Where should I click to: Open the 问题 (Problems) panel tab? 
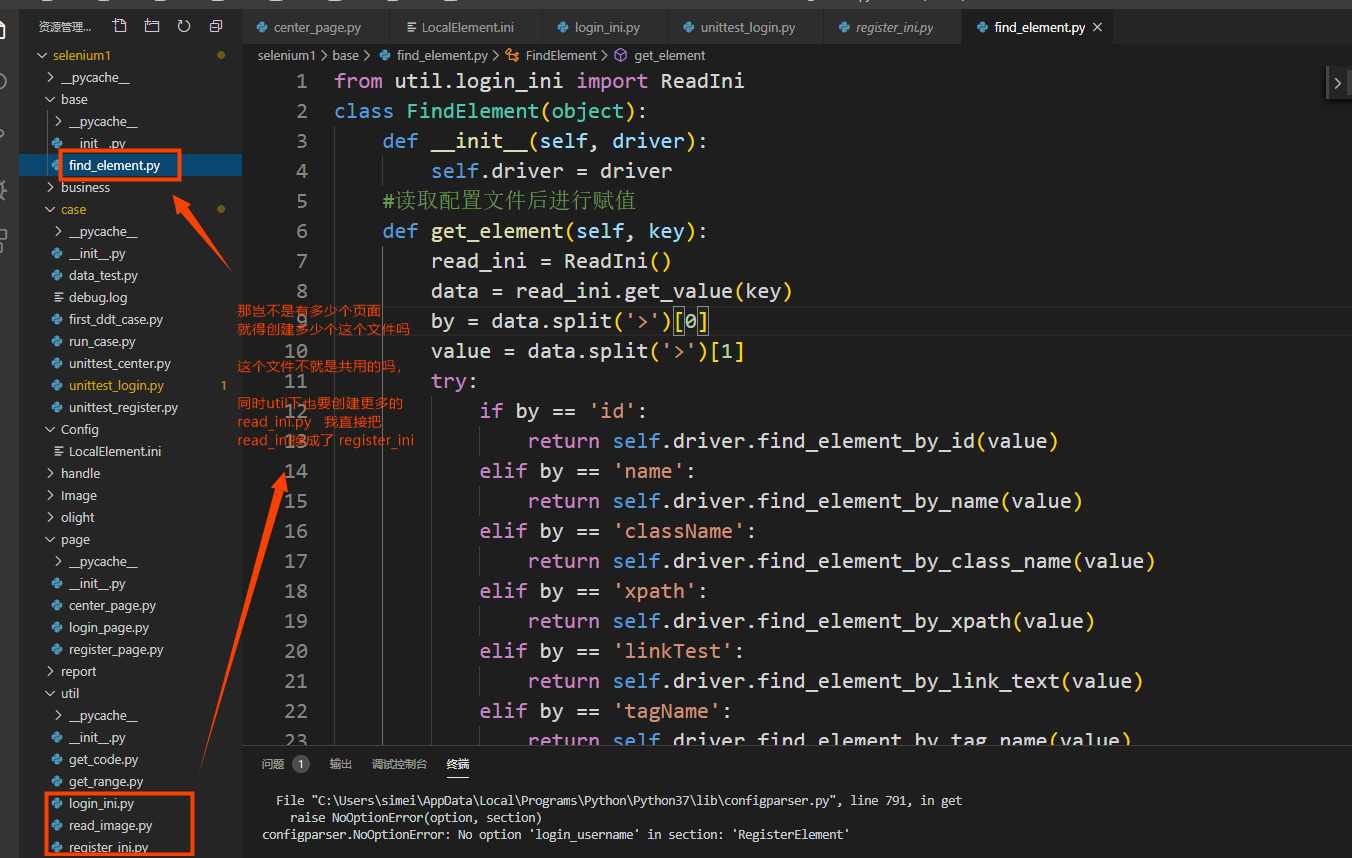click(x=273, y=764)
